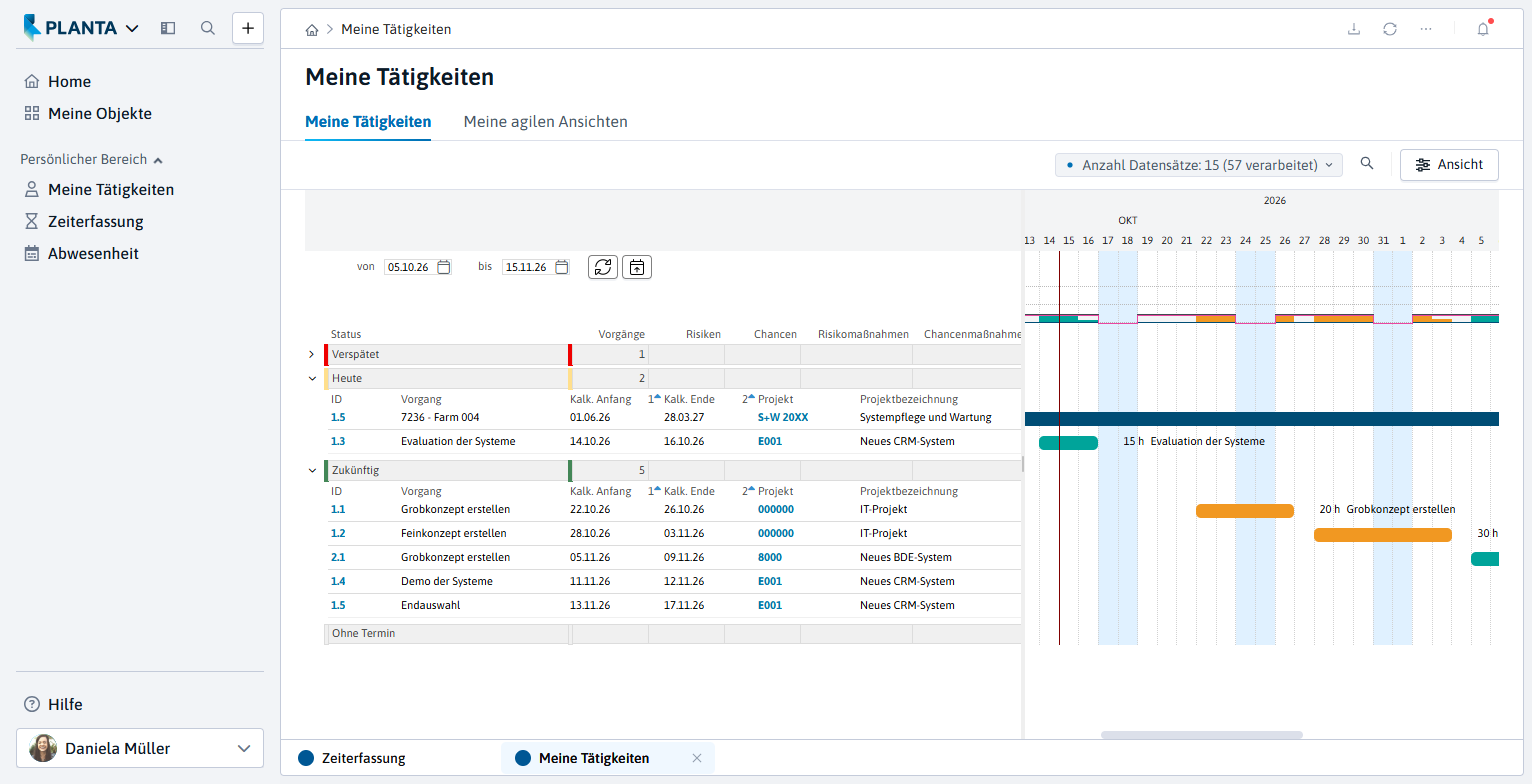The width and height of the screenshot is (1532, 784).
Task: Click the Gantt horizontal scrollbar thumb
Action: (x=1202, y=735)
